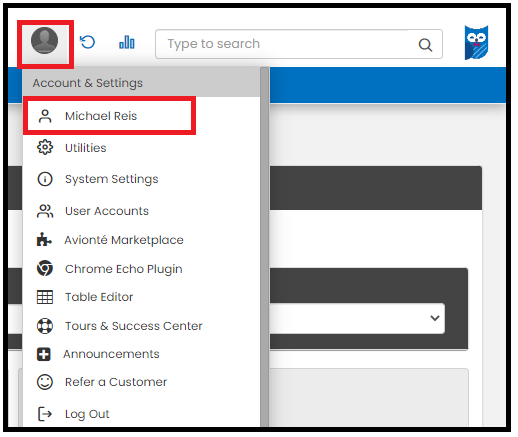The width and height of the screenshot is (518, 437).
Task: Click the grid Table Editor icon
Action: pyautogui.click(x=45, y=298)
